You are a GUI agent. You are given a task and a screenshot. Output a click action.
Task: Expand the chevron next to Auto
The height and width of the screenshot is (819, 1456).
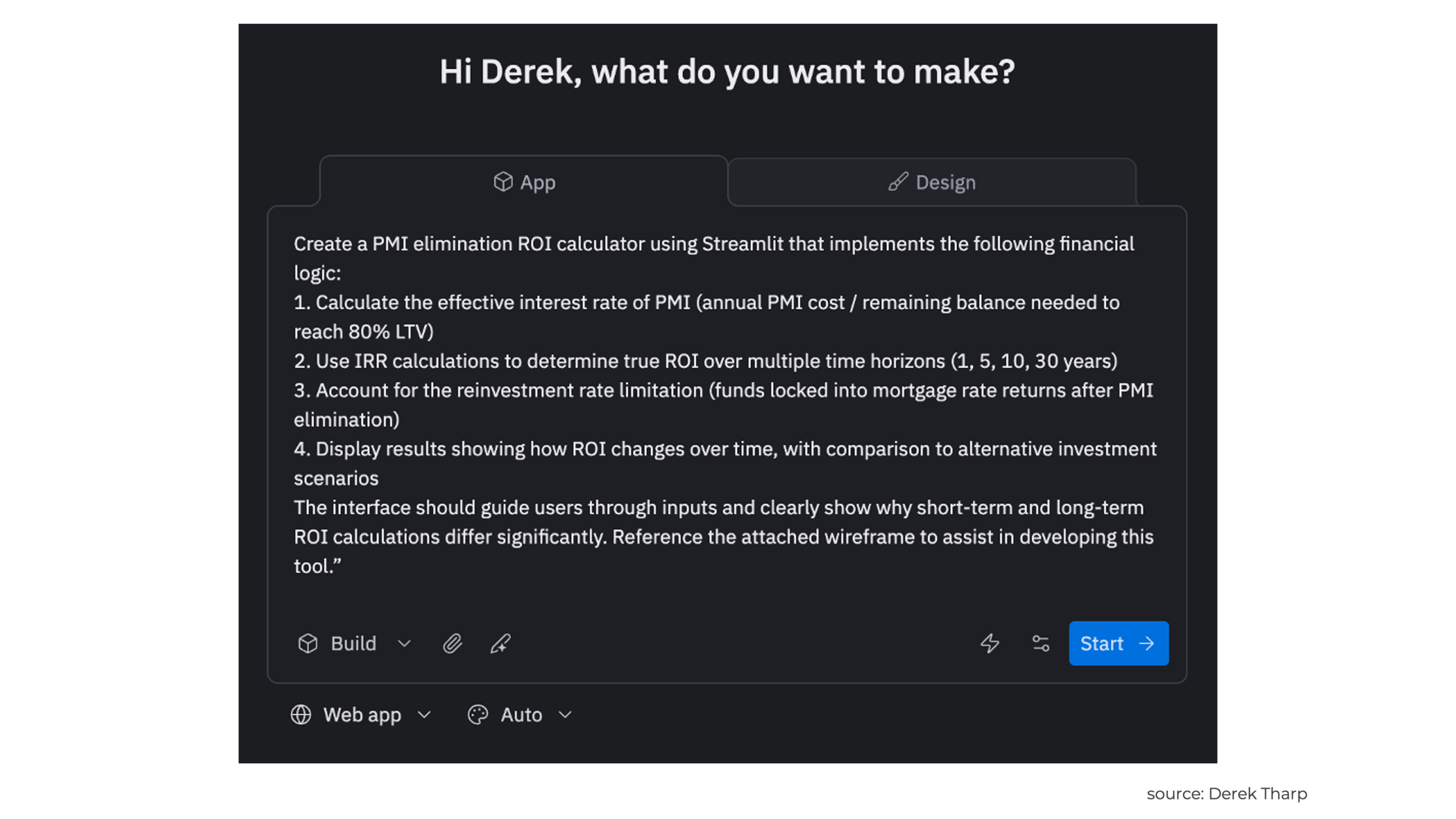click(x=565, y=714)
